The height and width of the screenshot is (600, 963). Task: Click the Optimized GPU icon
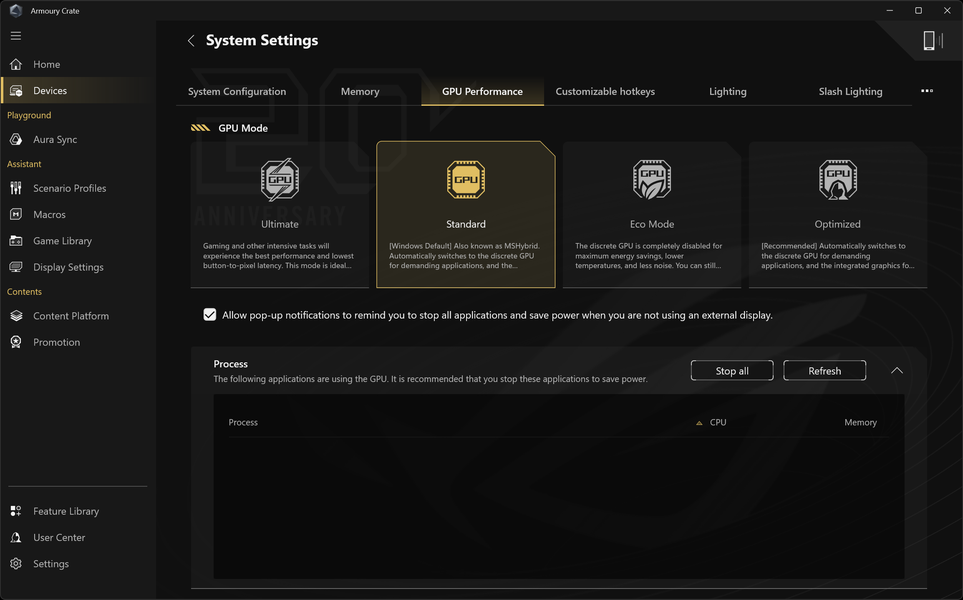tap(838, 180)
